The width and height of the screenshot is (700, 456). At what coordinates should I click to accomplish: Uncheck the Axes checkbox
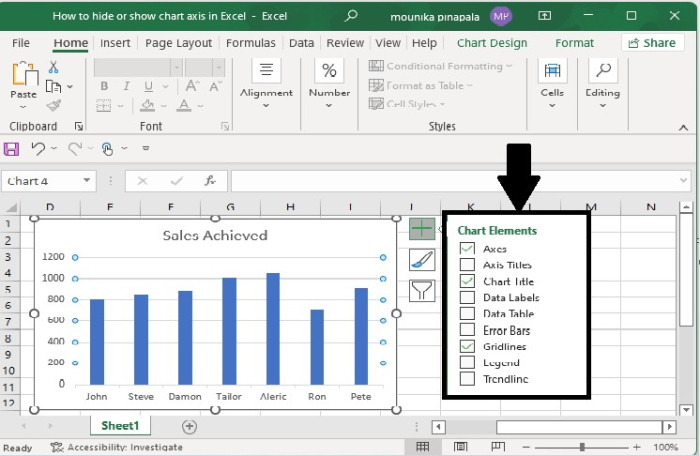click(x=467, y=249)
